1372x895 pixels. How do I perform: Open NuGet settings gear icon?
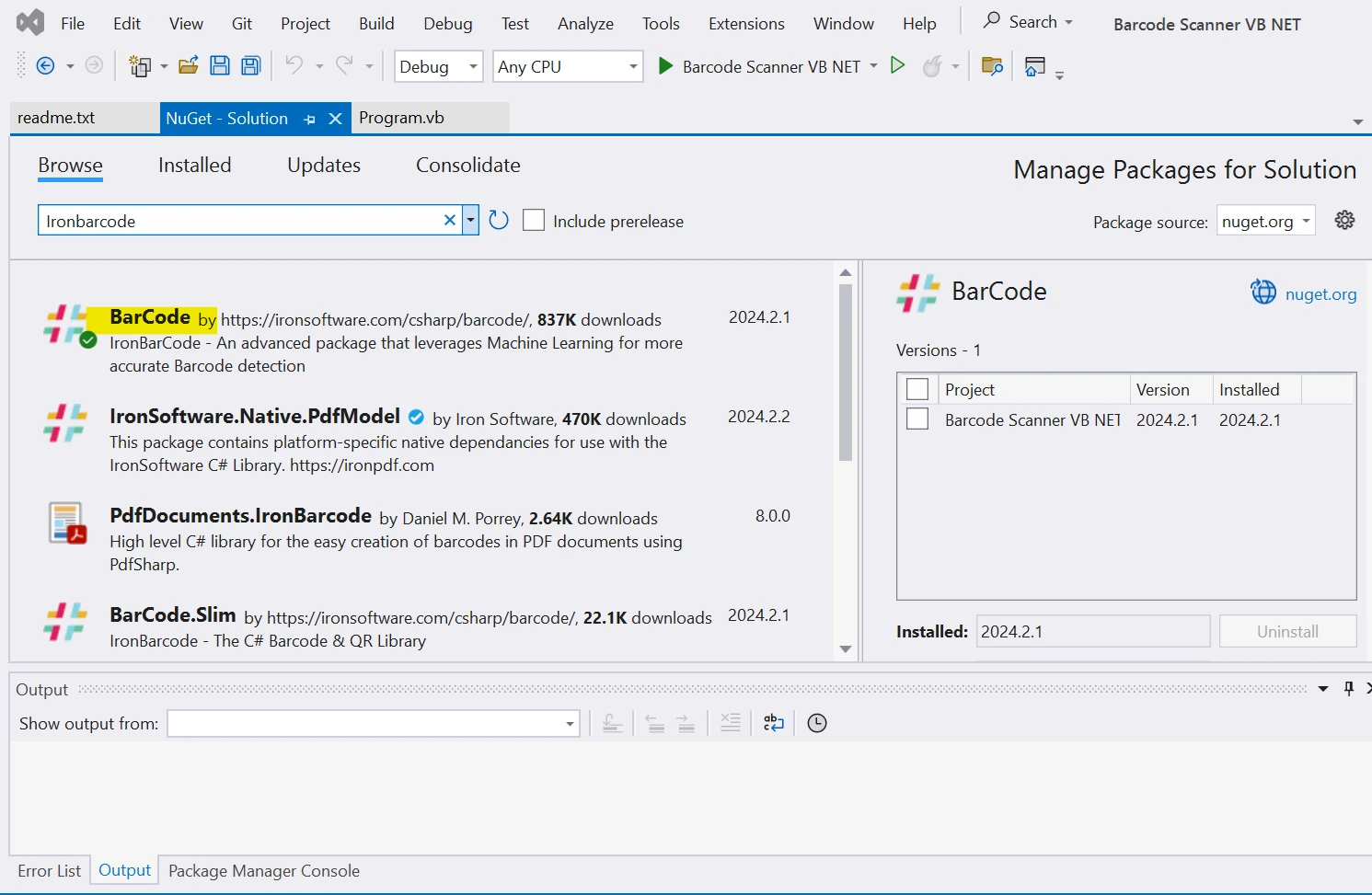[1344, 221]
